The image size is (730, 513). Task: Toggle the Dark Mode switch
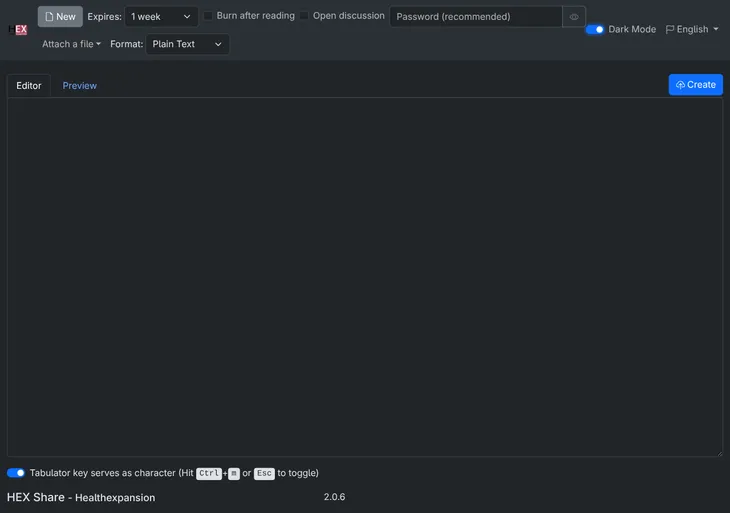tap(595, 29)
